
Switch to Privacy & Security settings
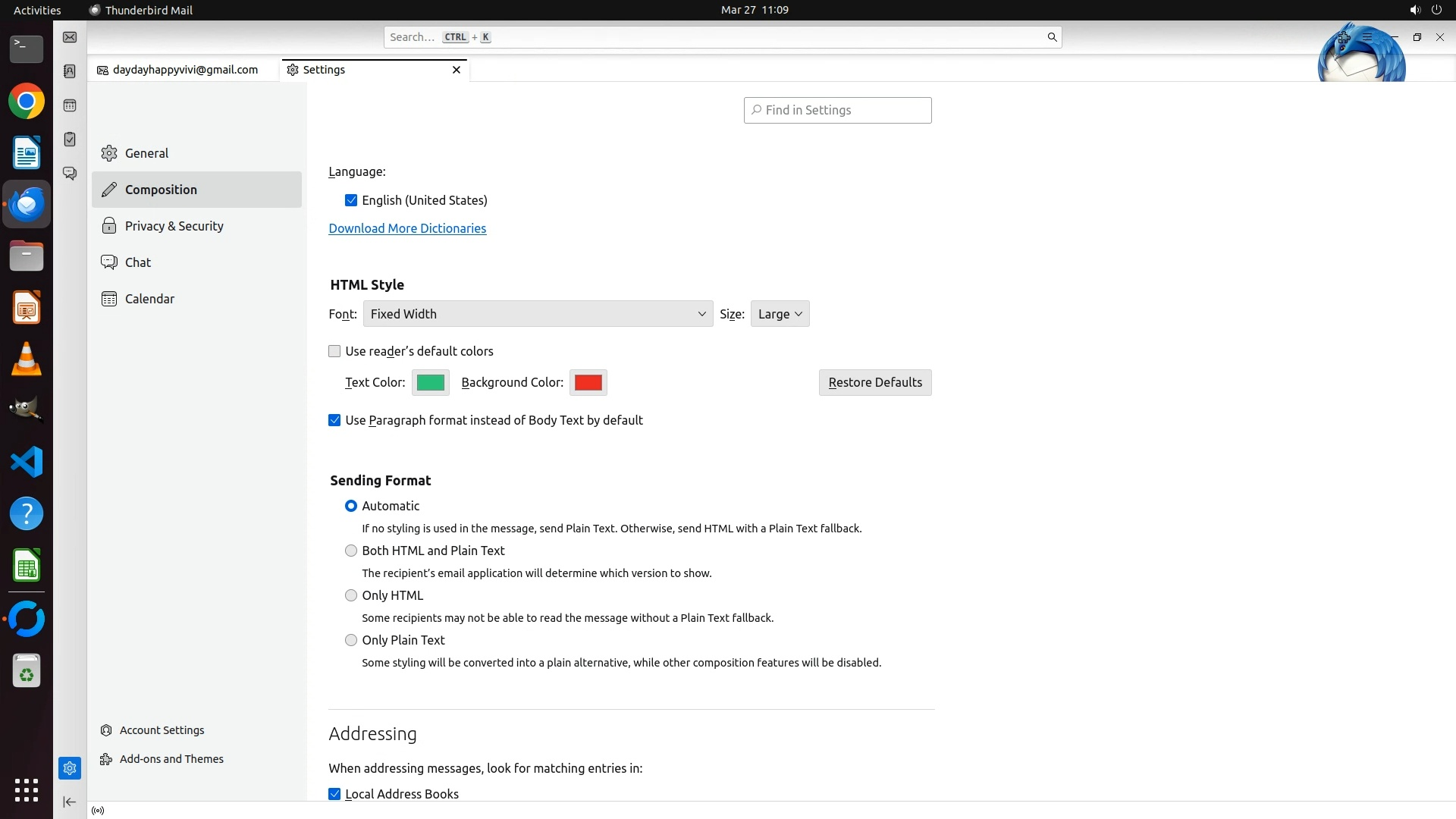point(174,226)
